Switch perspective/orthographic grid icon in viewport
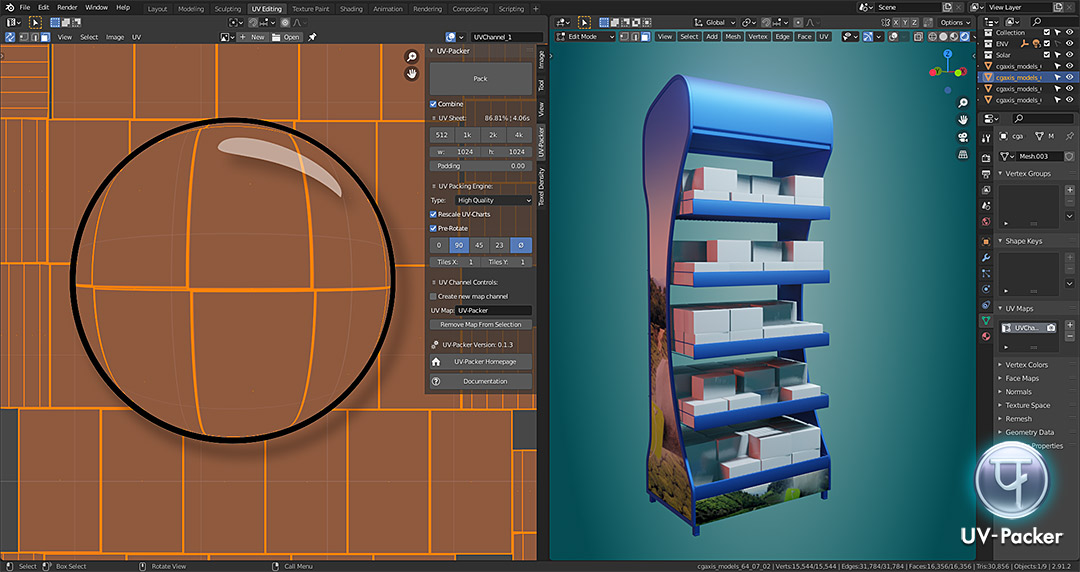 [x=963, y=154]
